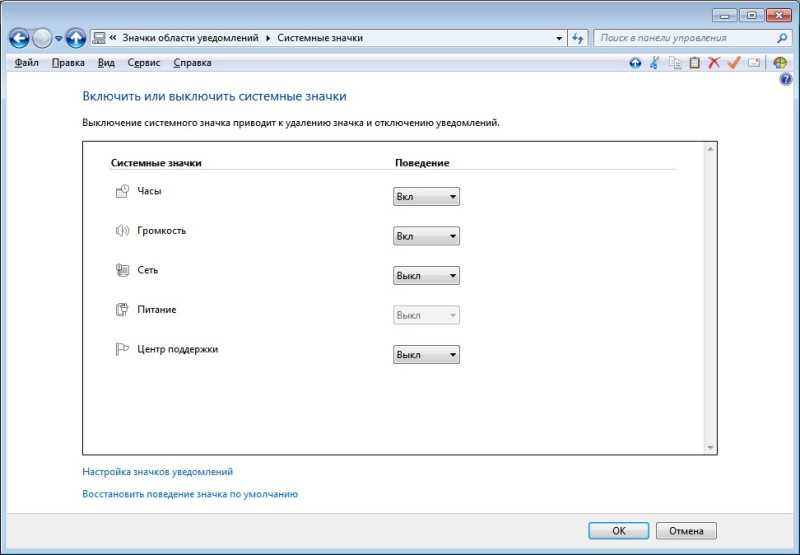This screenshot has width=800, height=555.
Task: Open 'Настройка значков уведомлений' link
Action: [158, 472]
